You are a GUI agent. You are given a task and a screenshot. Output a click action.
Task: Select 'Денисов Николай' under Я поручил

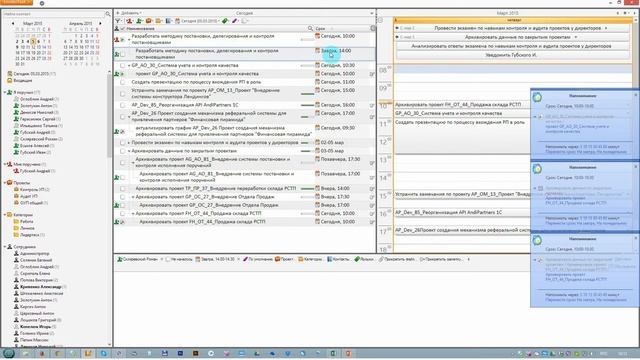36,112
